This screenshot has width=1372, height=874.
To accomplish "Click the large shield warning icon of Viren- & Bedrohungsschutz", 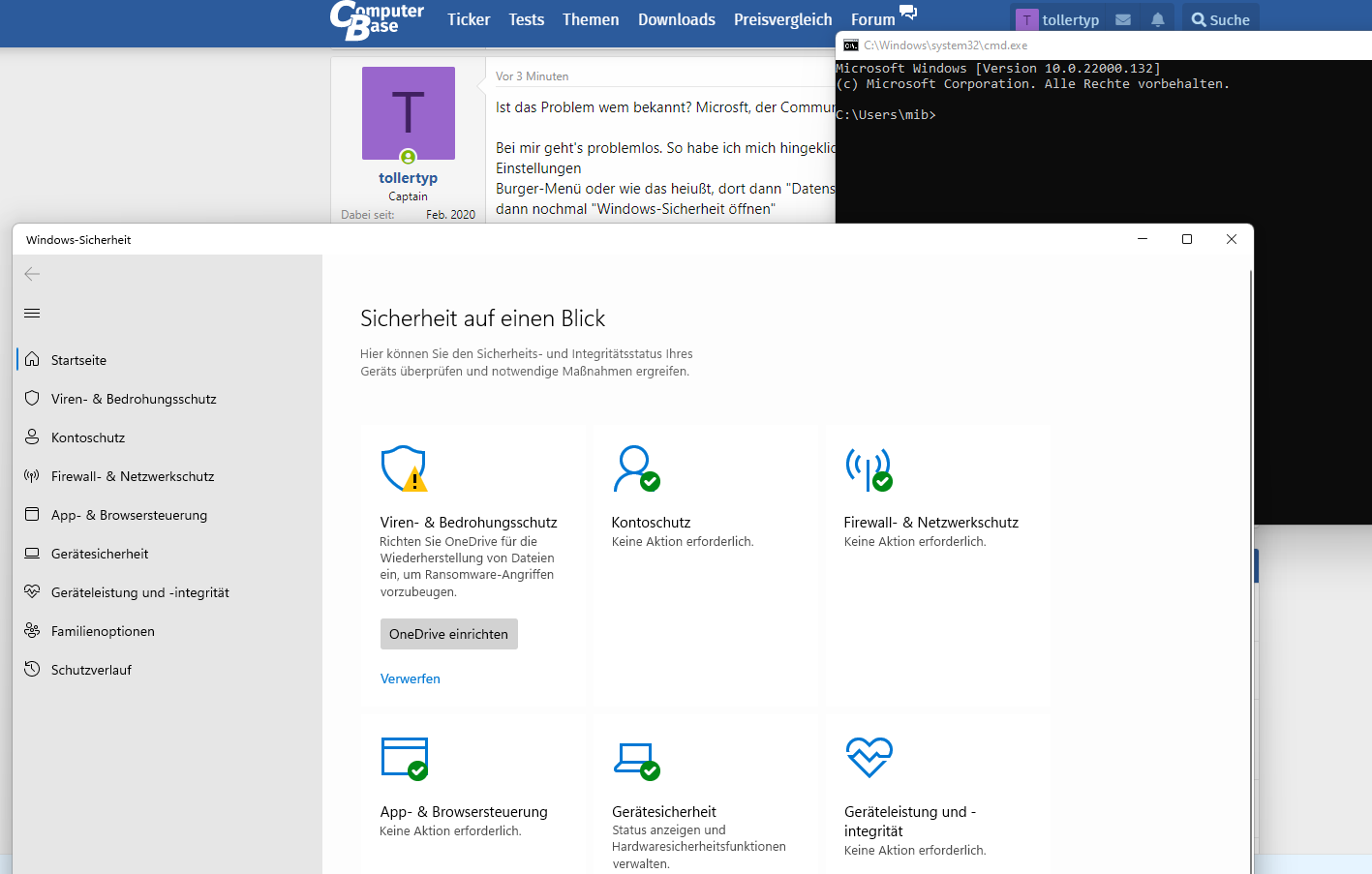I will [404, 468].
